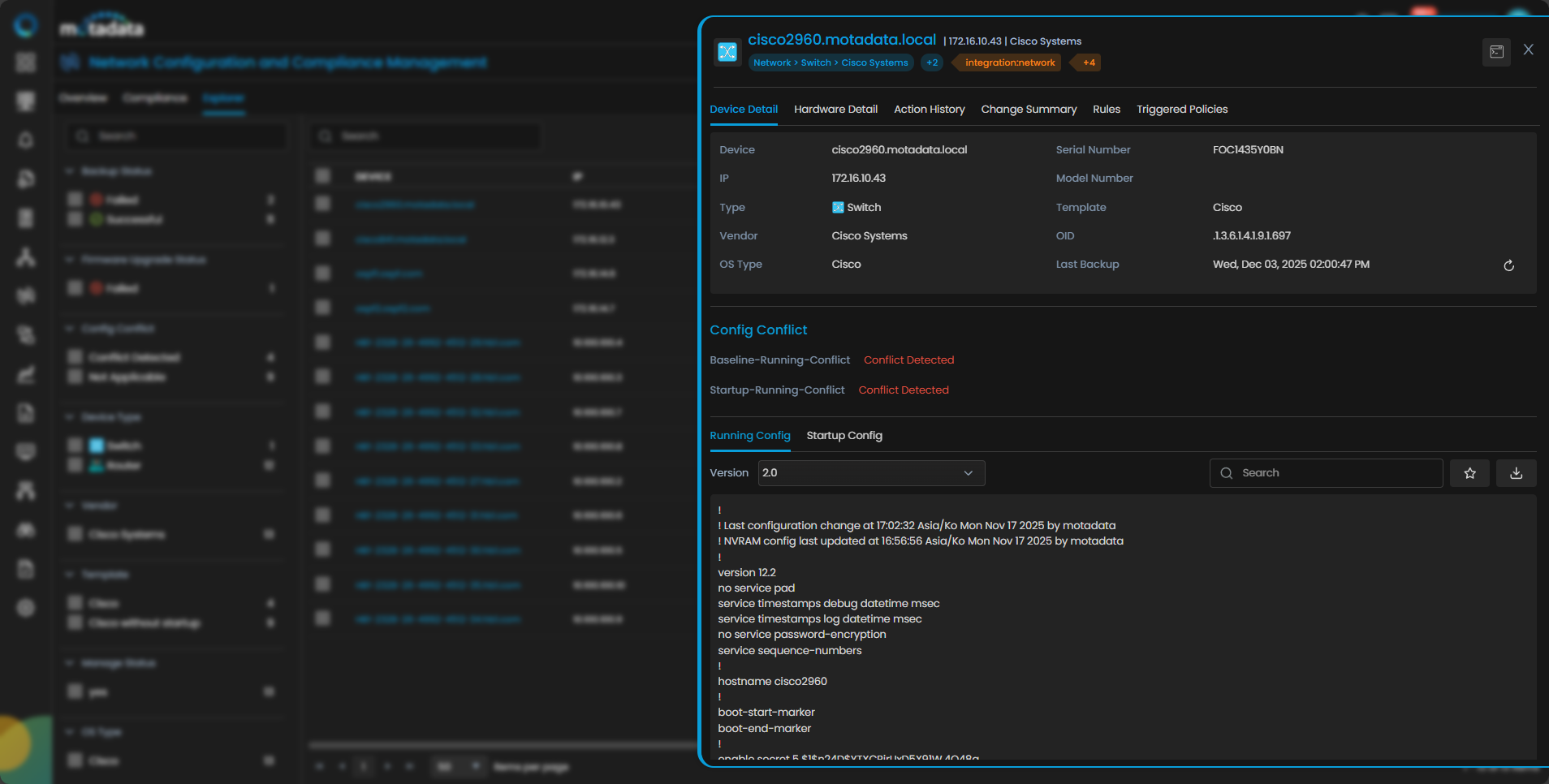The height and width of the screenshot is (784, 1549).
Task: Refresh the Last Backup timestamp
Action: point(1508,265)
